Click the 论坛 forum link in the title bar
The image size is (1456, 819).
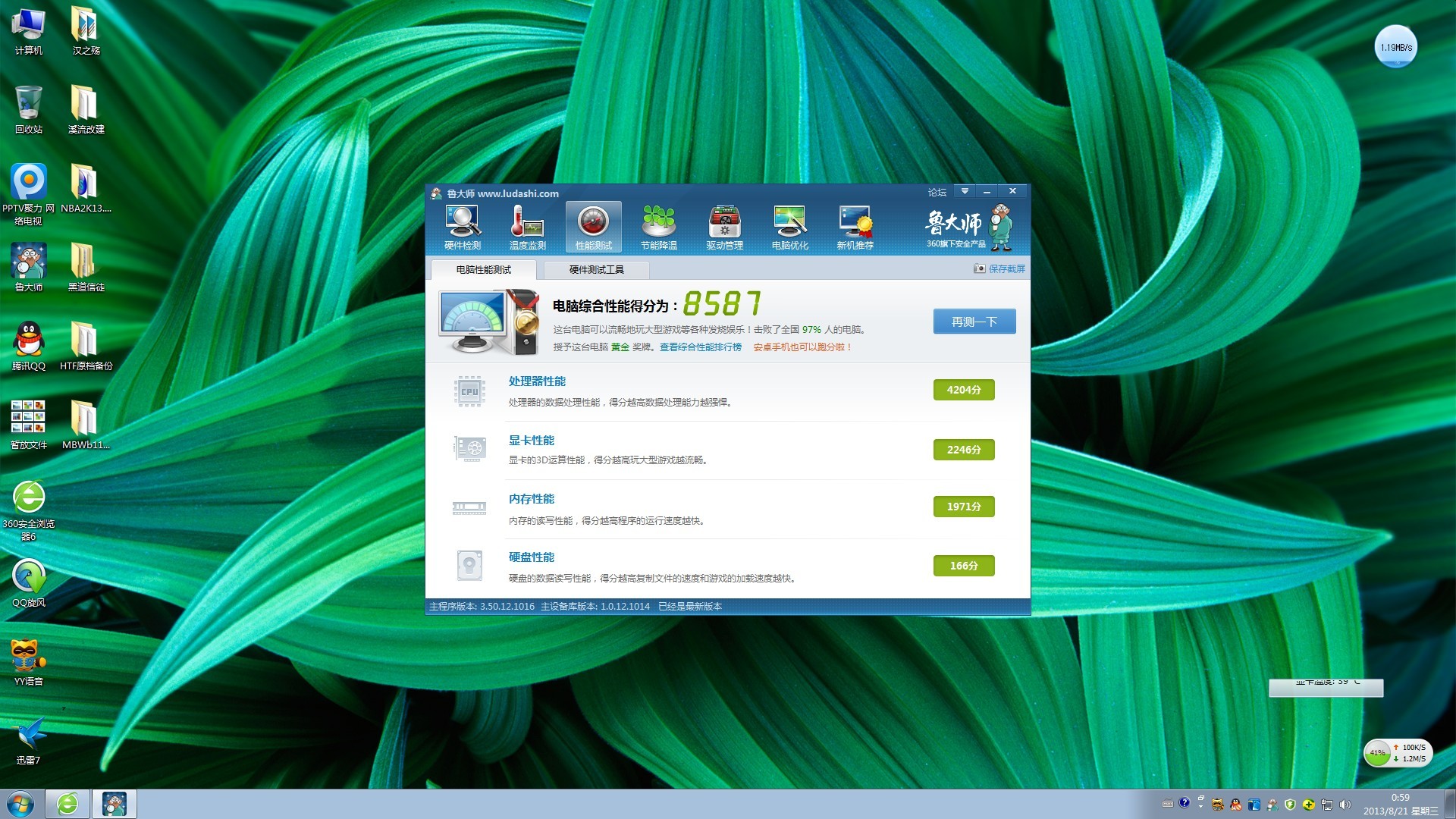(x=937, y=193)
